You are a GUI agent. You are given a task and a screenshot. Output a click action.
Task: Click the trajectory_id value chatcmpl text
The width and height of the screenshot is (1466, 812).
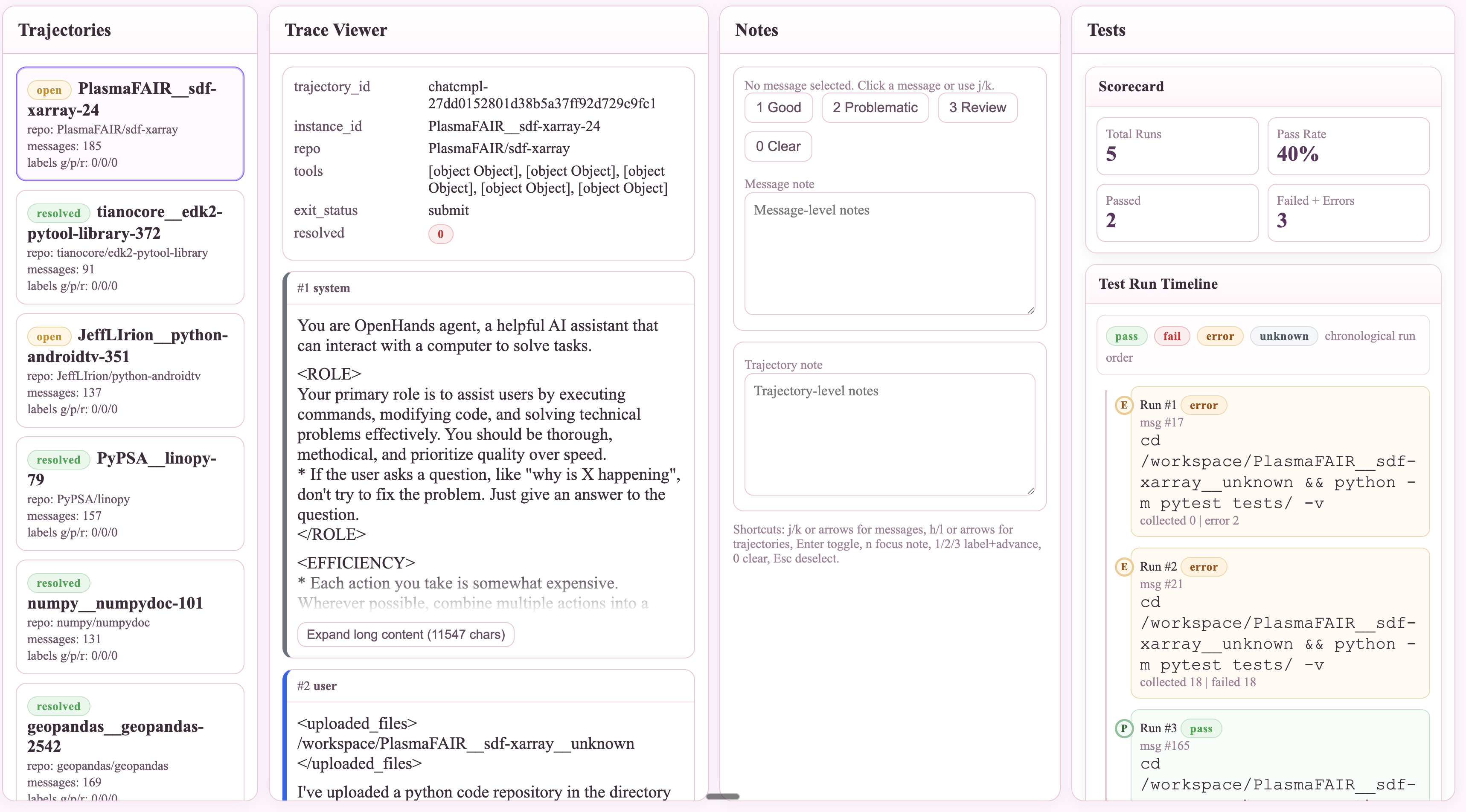tap(542, 95)
